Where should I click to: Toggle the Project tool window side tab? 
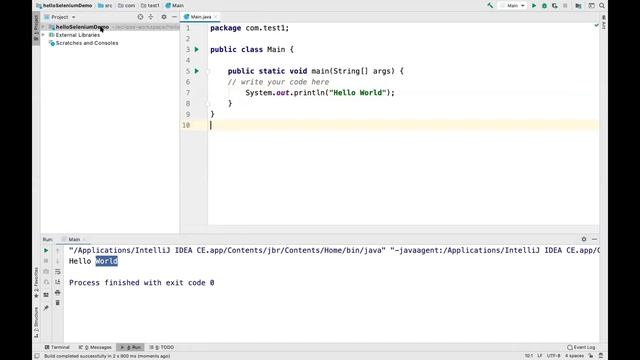pos(36,28)
